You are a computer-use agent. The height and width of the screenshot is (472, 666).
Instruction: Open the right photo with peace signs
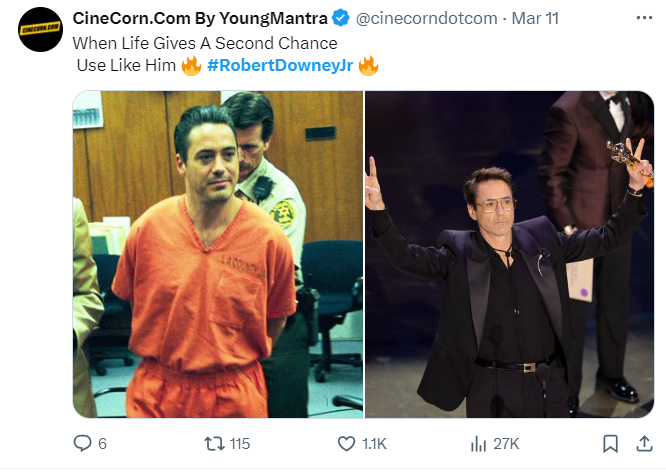point(509,254)
